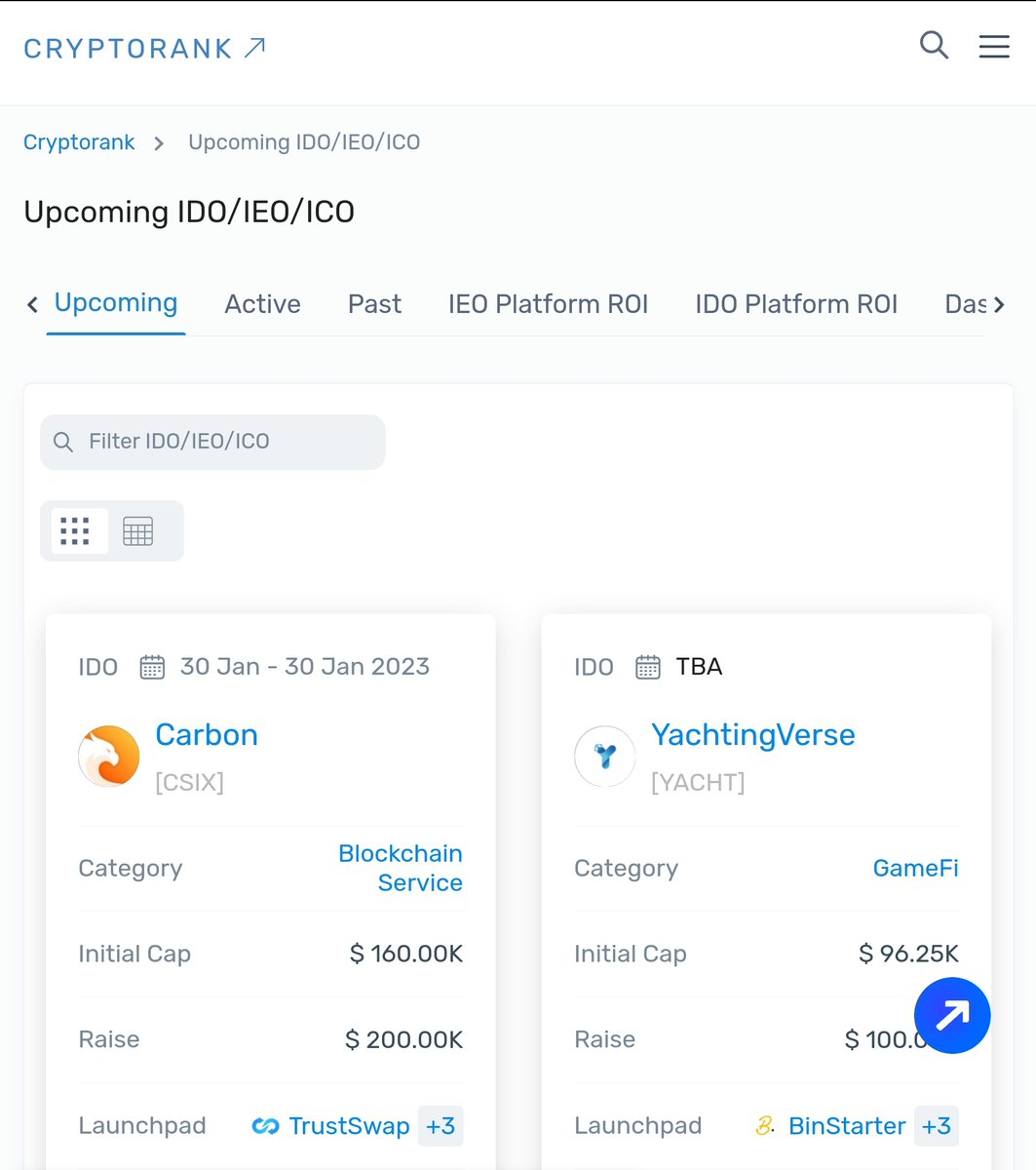1036x1170 pixels.
Task: Open the BinStarter launchpad link
Action: click(x=847, y=1126)
